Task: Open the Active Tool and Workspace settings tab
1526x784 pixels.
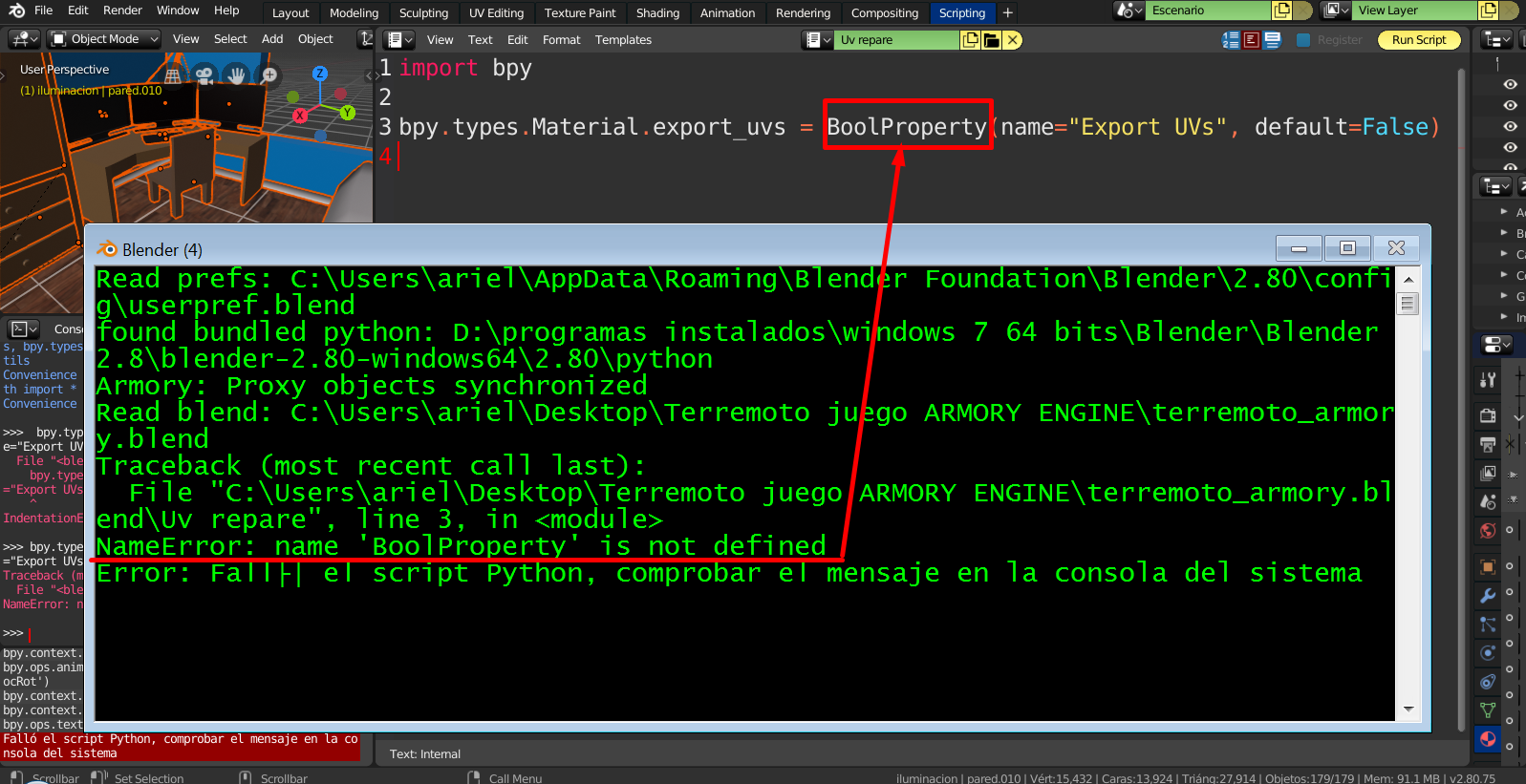Action: (1488, 379)
